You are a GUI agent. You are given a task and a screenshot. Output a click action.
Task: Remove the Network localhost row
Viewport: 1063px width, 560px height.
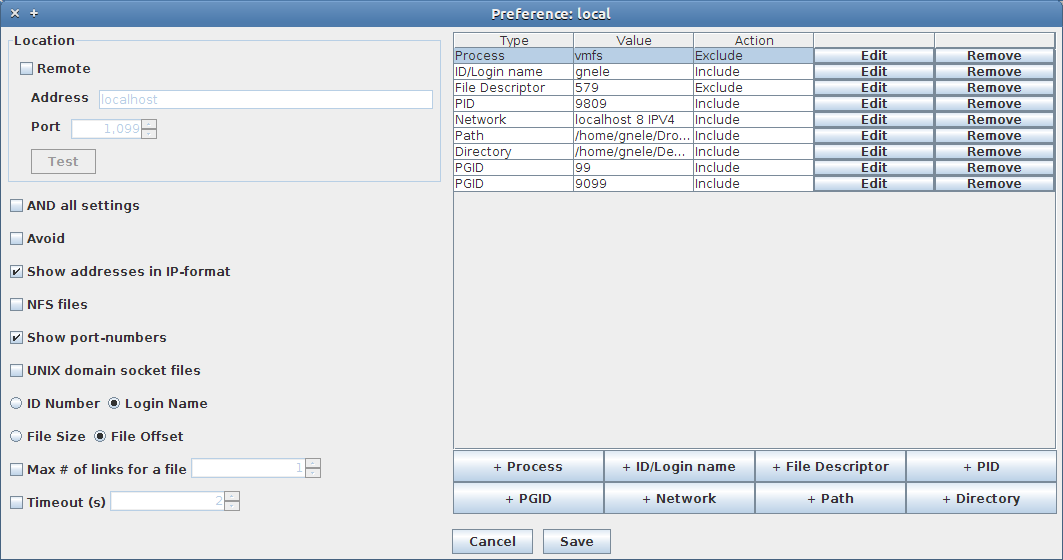(994, 119)
